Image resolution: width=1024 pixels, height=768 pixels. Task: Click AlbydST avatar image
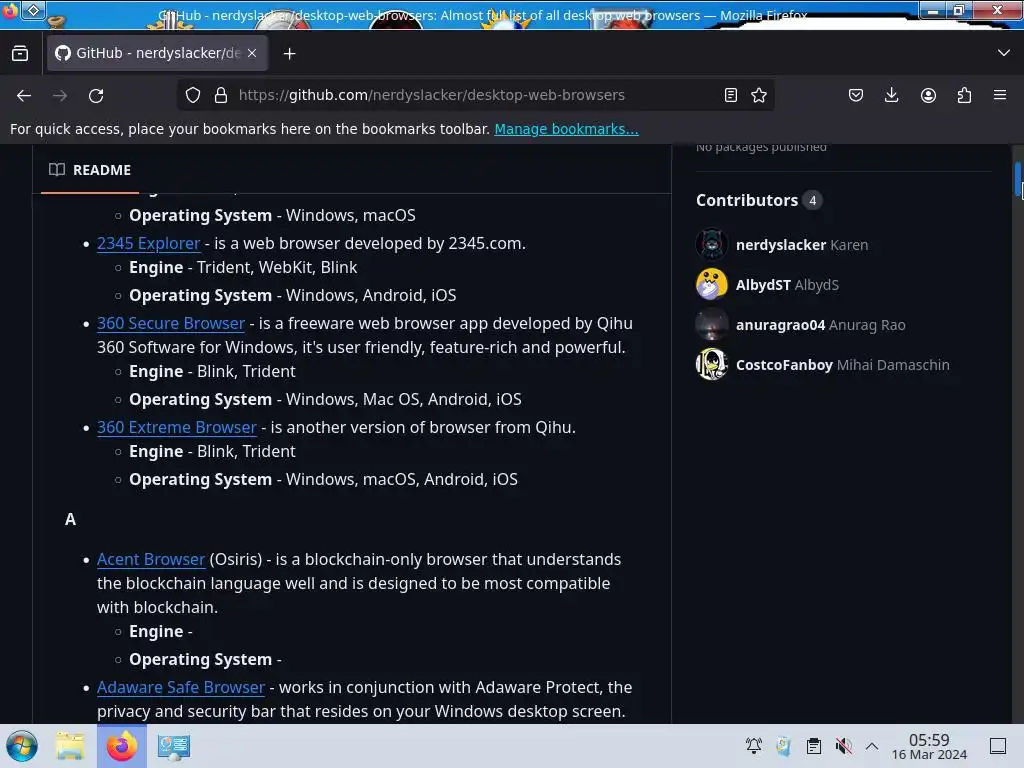pyautogui.click(x=712, y=284)
